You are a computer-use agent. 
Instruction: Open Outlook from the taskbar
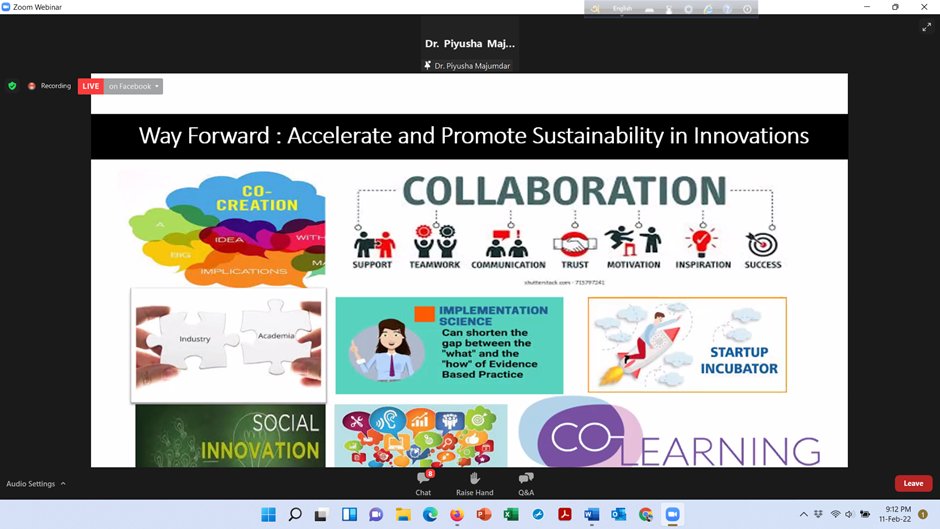pos(619,515)
